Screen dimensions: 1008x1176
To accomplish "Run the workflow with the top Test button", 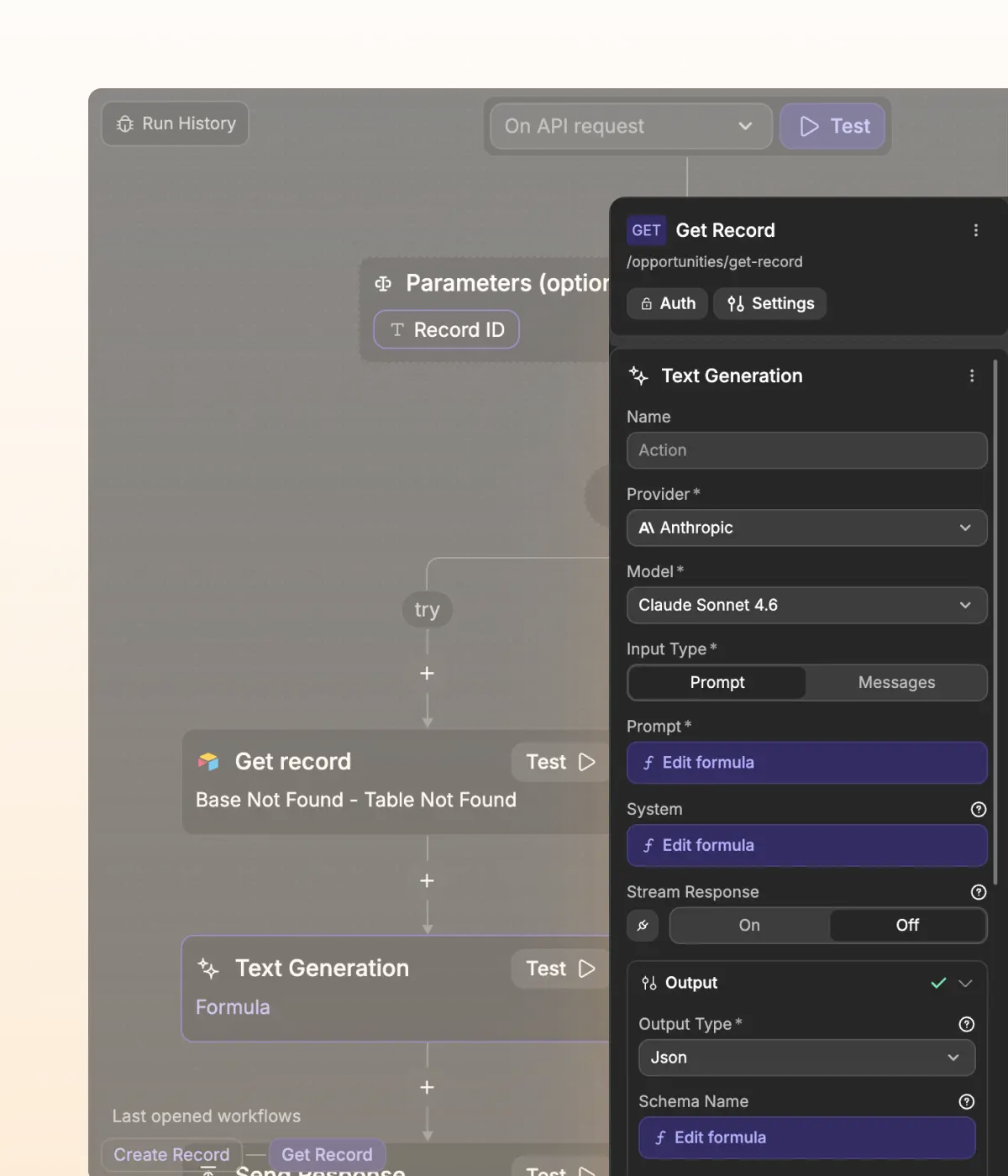I will point(832,126).
